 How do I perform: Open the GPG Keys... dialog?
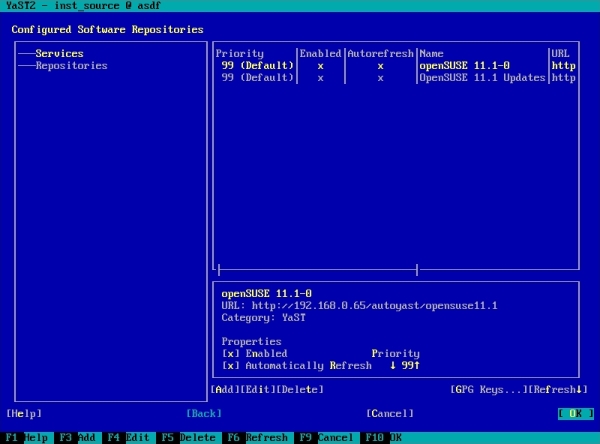pyautogui.click(x=489, y=390)
